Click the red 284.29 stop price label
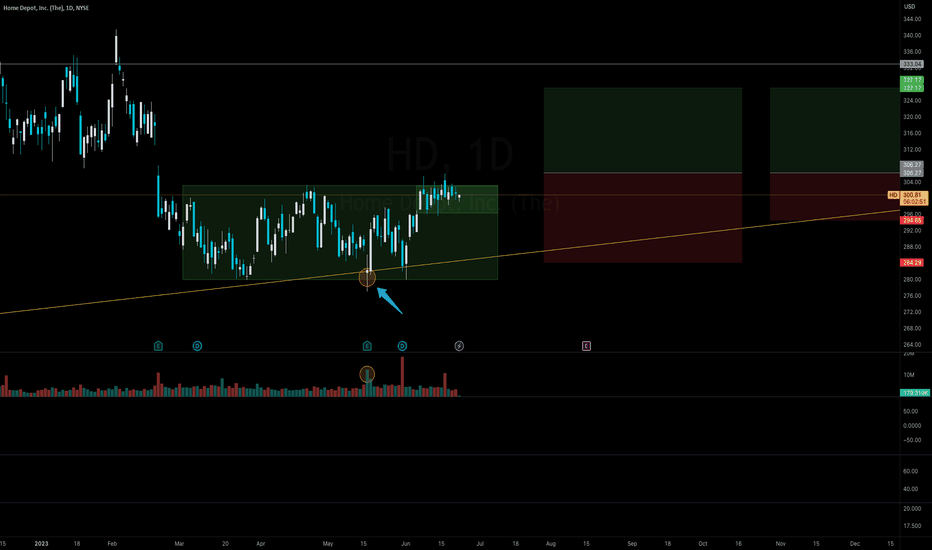 (x=912, y=262)
